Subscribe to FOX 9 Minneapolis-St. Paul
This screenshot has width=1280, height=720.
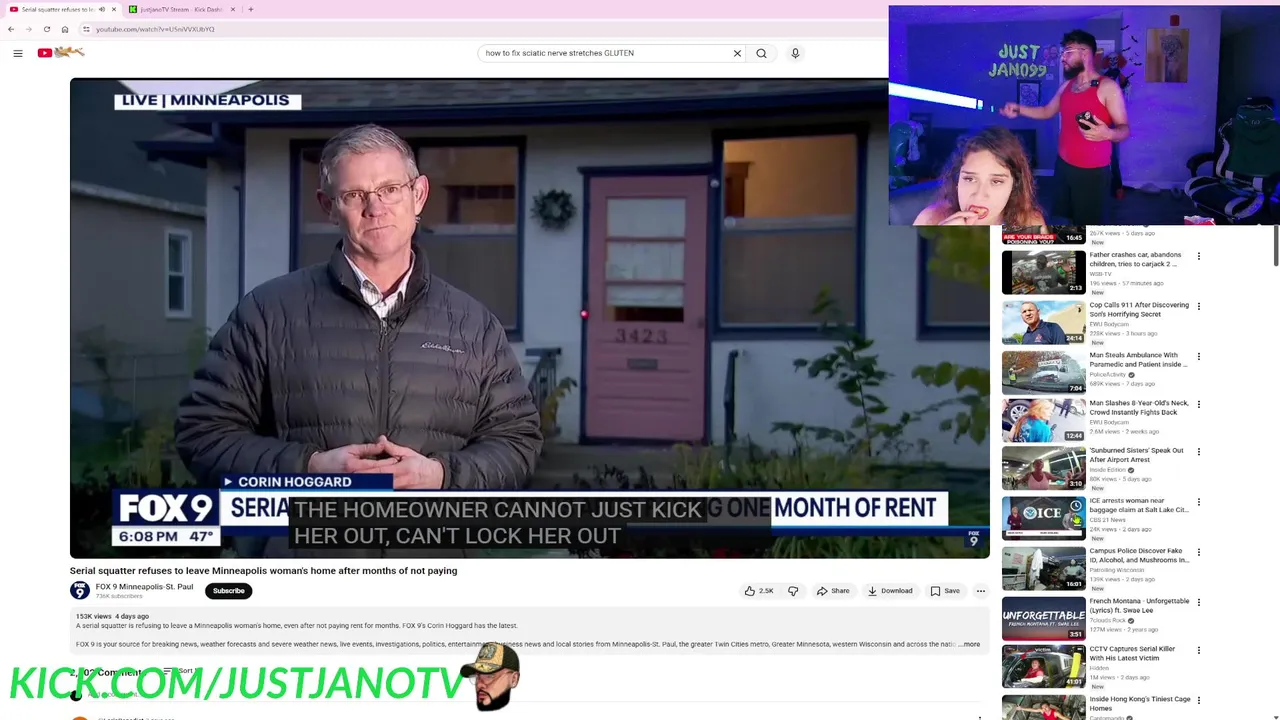coord(228,591)
